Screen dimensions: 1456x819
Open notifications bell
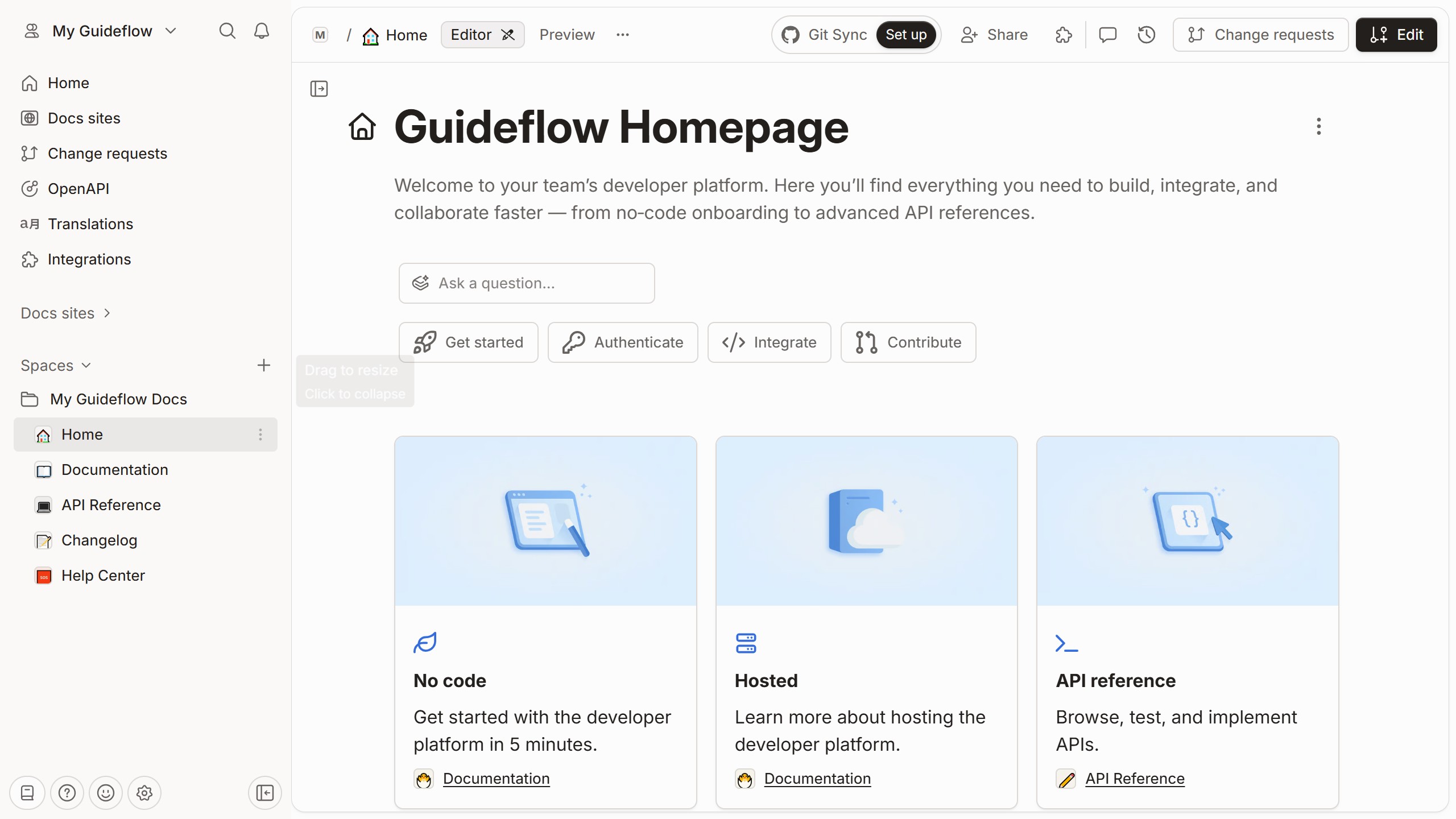pyautogui.click(x=261, y=31)
